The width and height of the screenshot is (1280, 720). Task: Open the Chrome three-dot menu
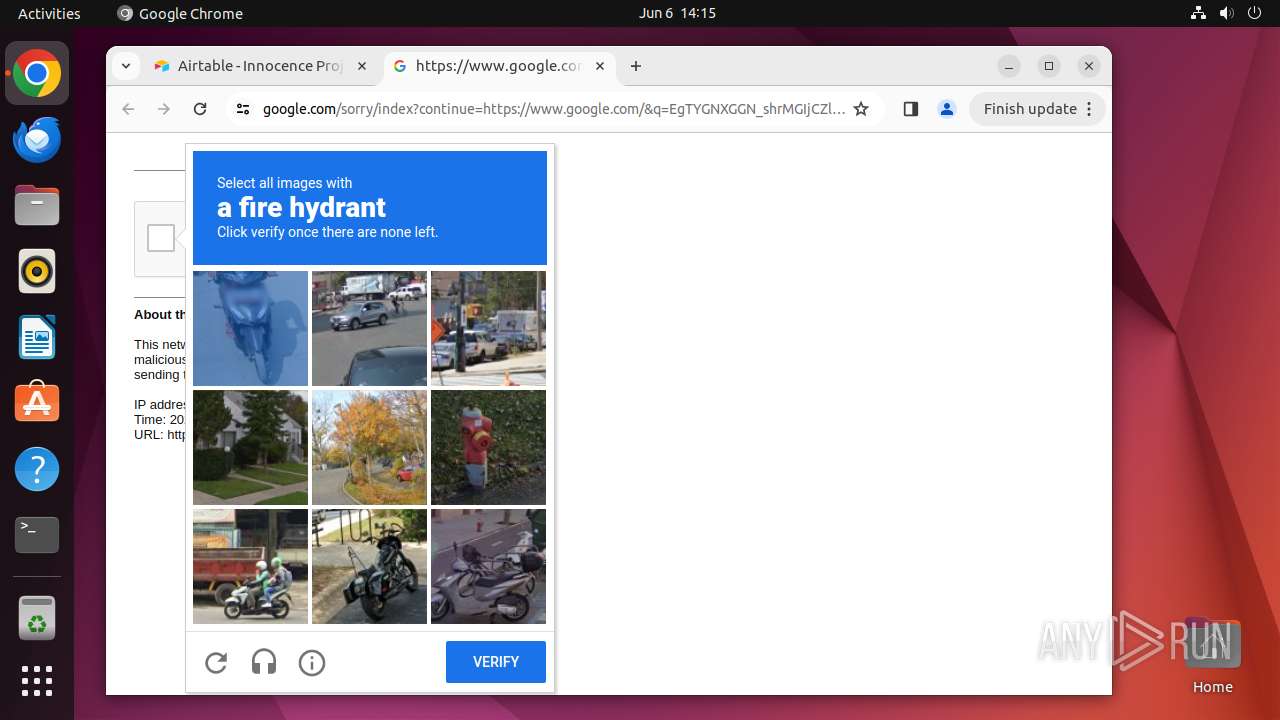(x=1090, y=109)
